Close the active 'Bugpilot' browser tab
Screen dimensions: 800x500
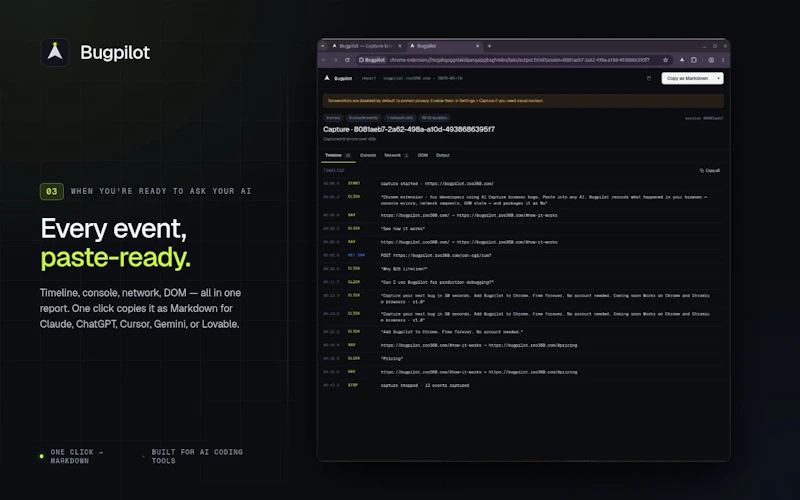478,46
